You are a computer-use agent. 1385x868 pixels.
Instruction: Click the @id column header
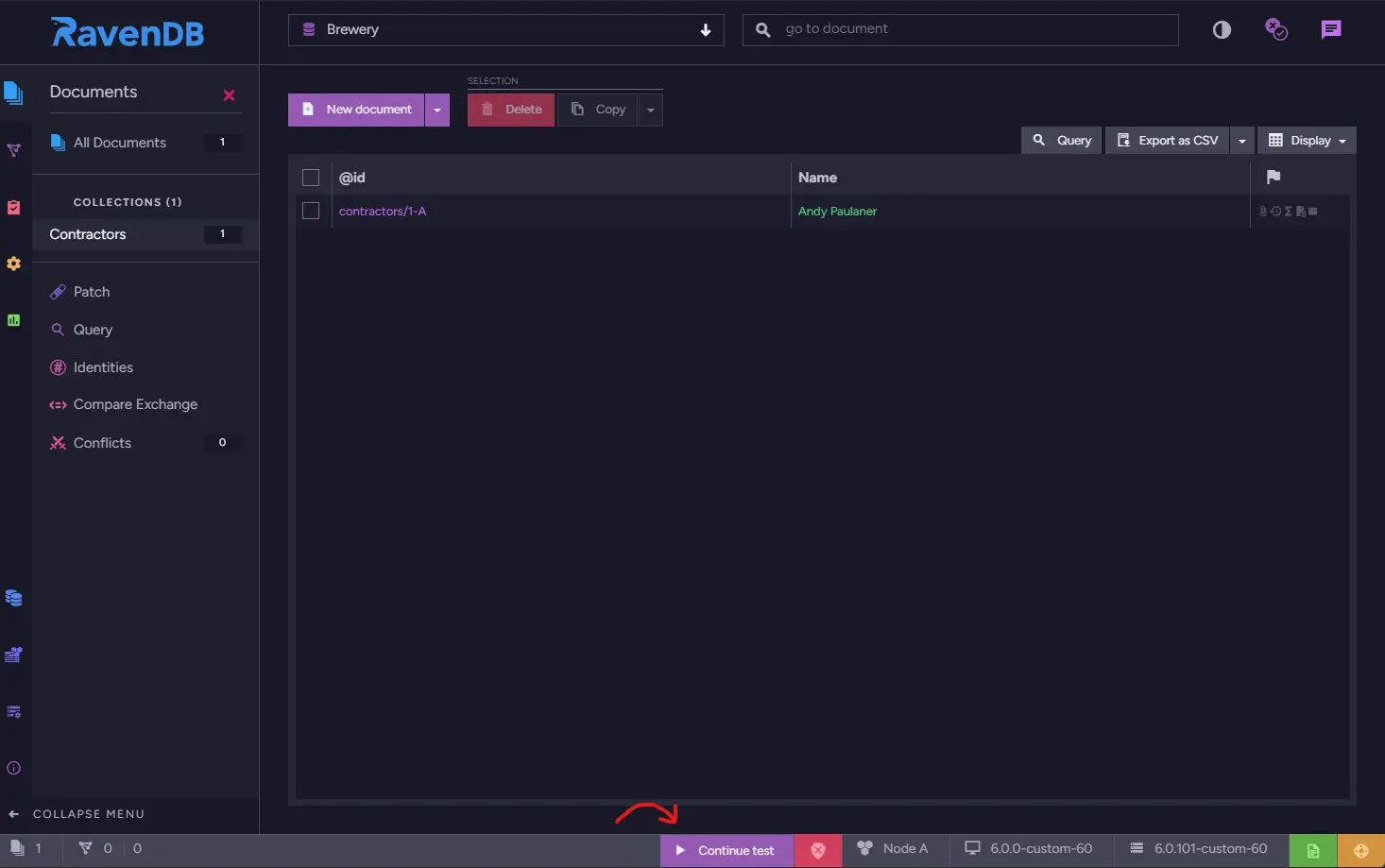tap(352, 178)
